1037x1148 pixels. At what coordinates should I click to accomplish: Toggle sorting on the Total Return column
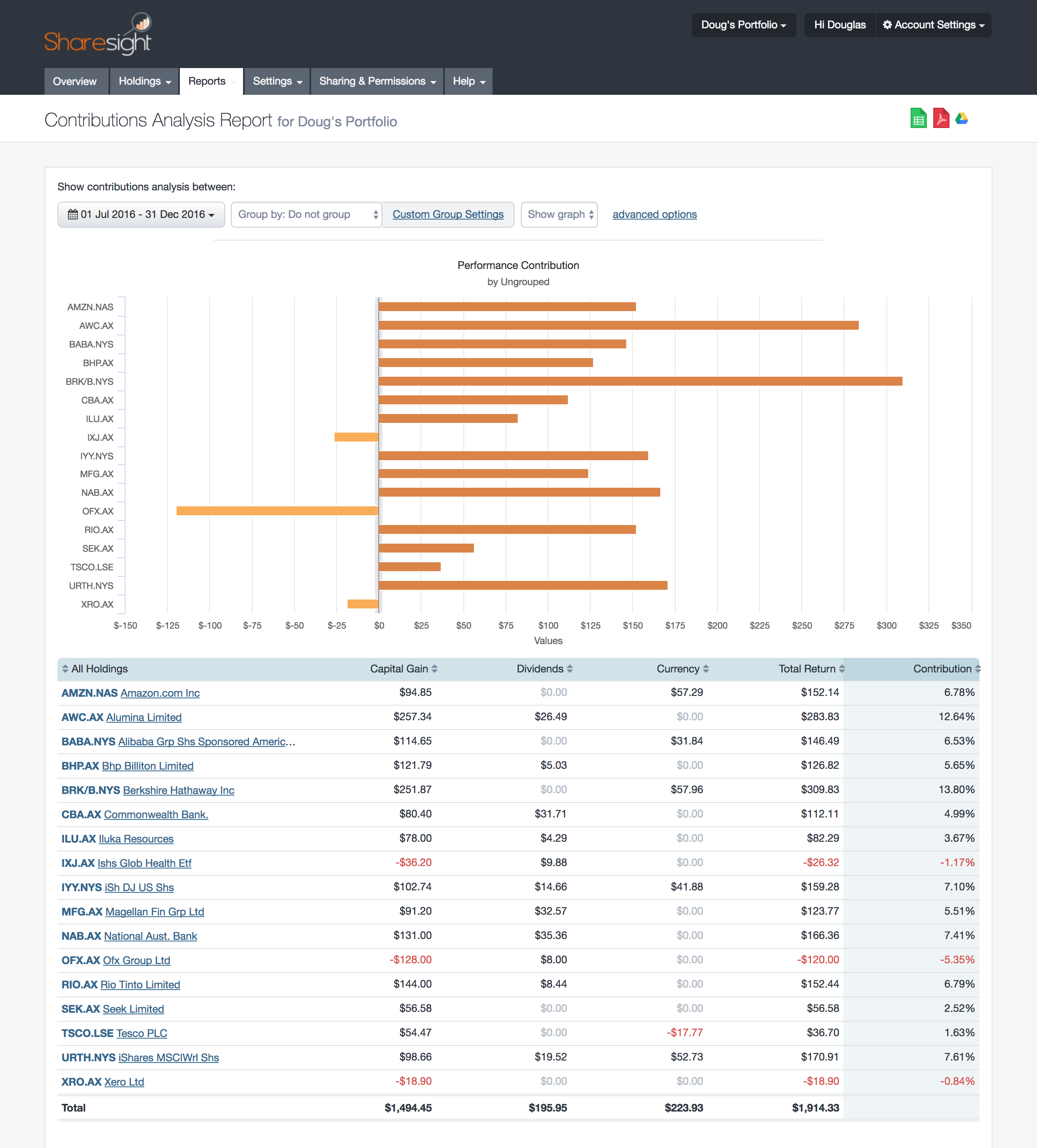pyautogui.click(x=842, y=668)
